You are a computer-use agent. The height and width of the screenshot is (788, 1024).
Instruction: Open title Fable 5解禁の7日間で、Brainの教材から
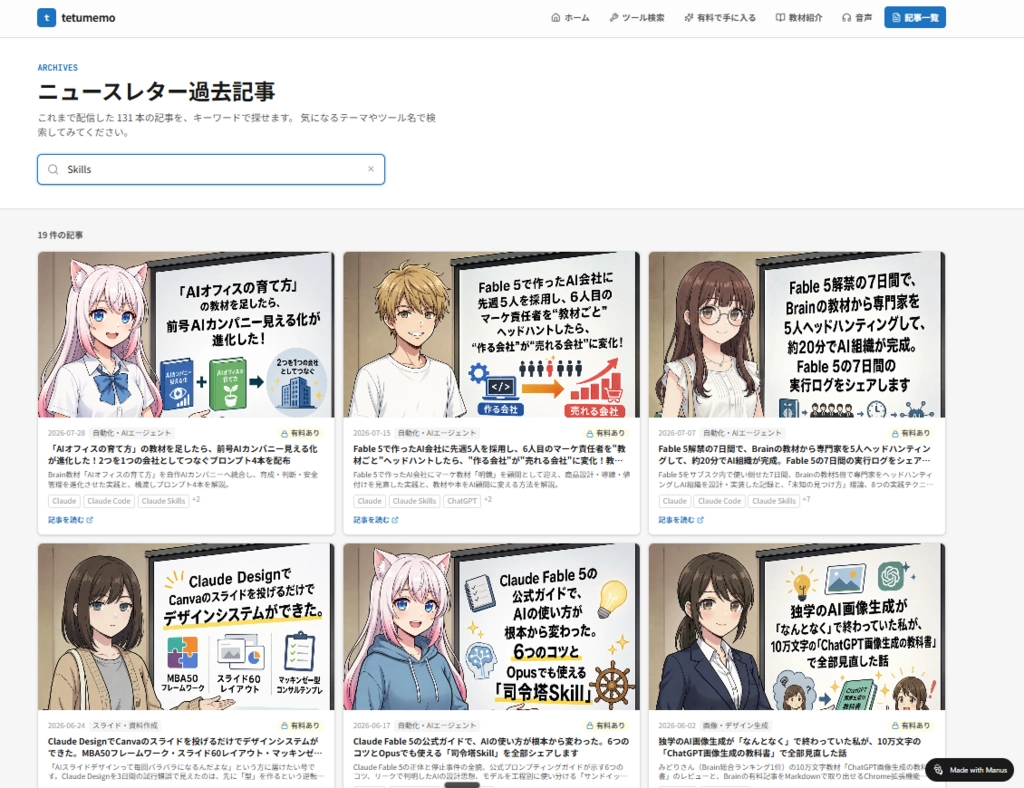(795, 454)
